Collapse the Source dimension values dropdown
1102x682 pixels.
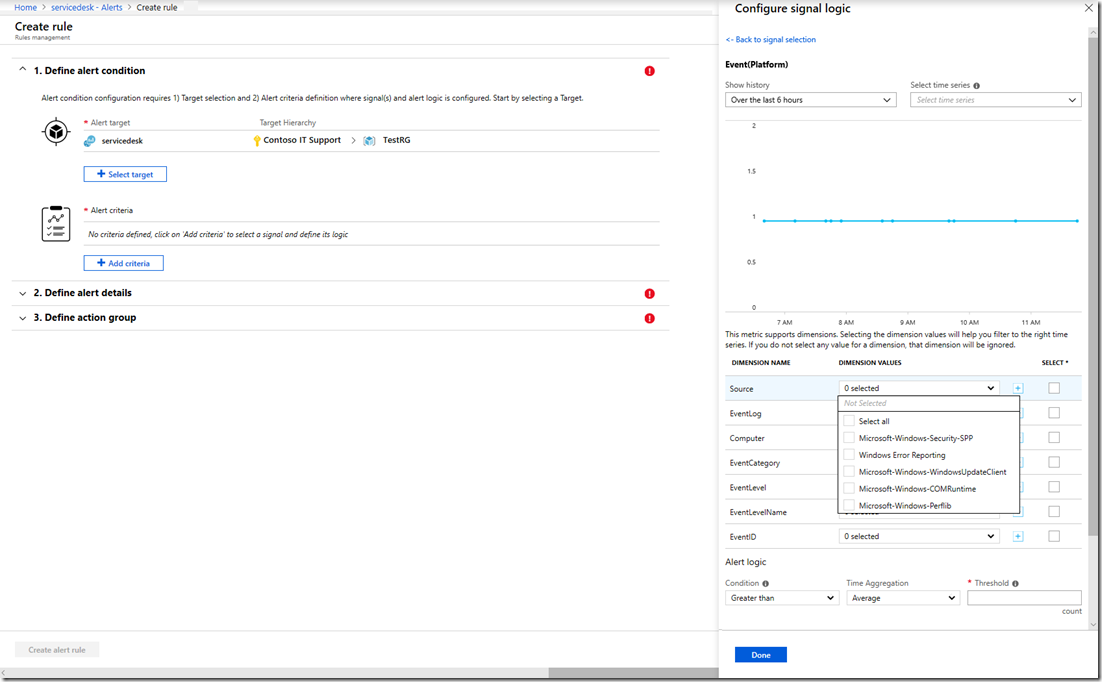click(919, 388)
